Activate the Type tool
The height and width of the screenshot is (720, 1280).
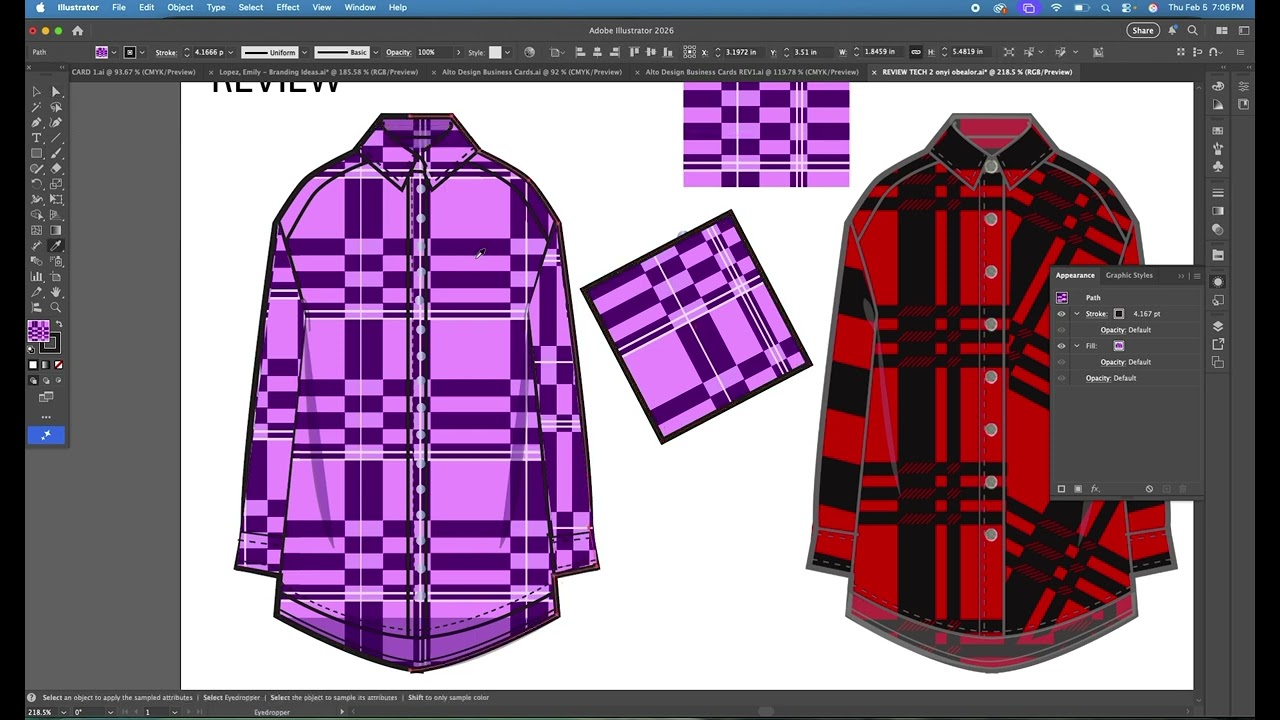point(37,138)
